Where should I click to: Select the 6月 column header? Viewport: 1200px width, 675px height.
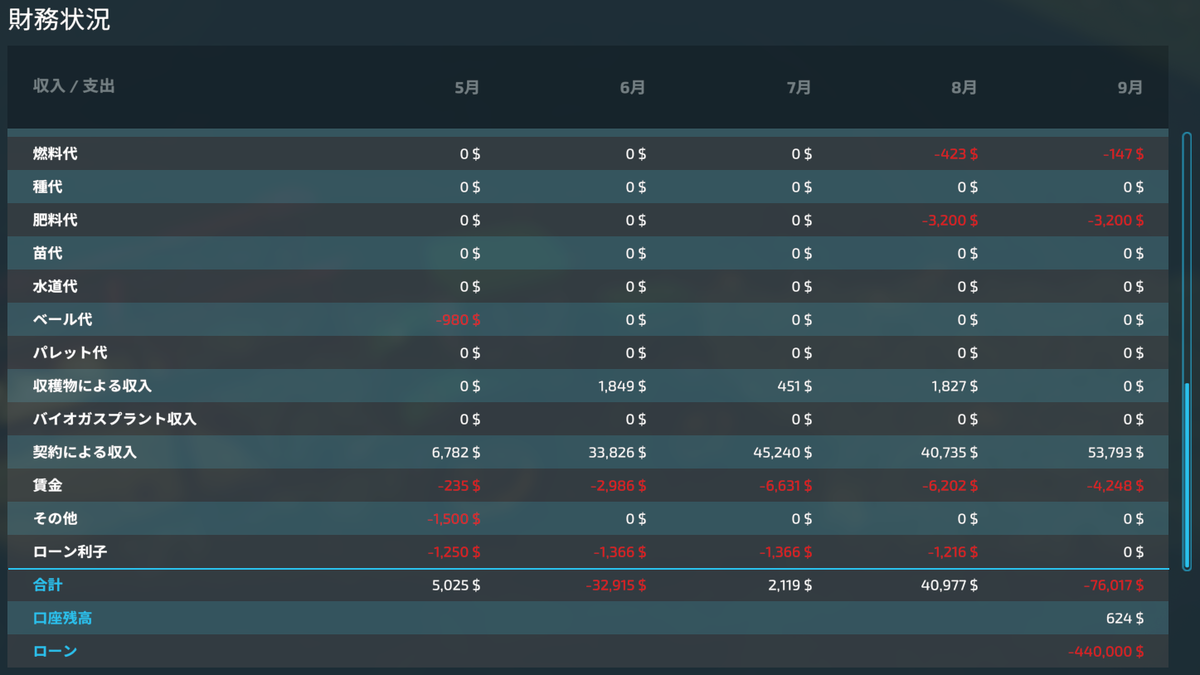[x=633, y=87]
